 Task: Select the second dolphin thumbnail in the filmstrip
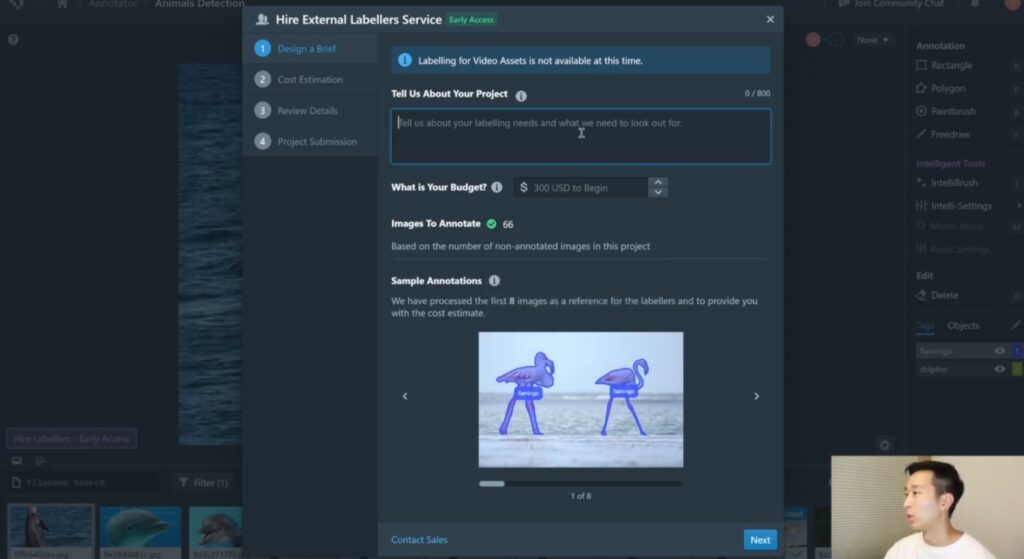pyautogui.click(x=140, y=531)
